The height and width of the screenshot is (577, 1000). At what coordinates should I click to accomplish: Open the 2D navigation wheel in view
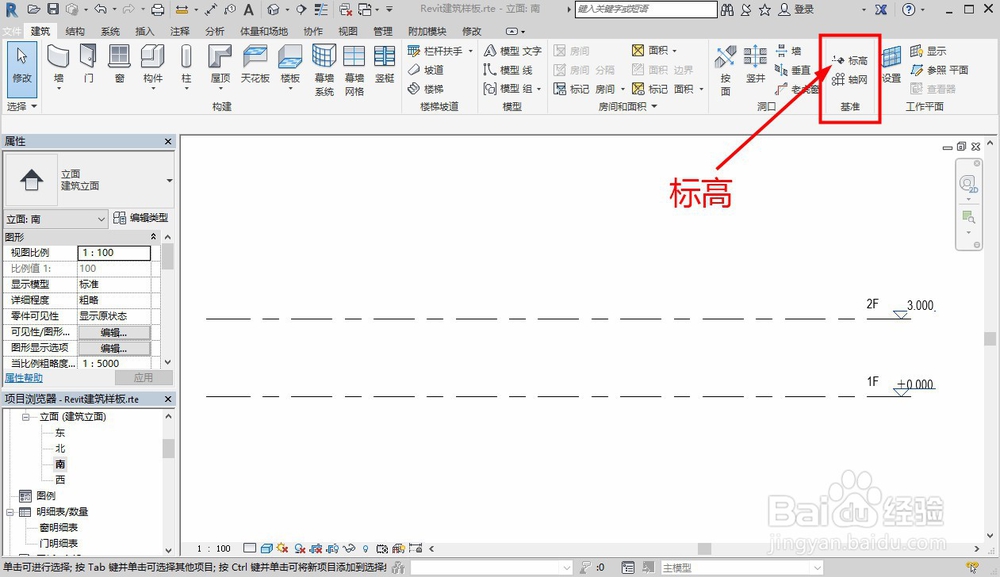tap(968, 184)
